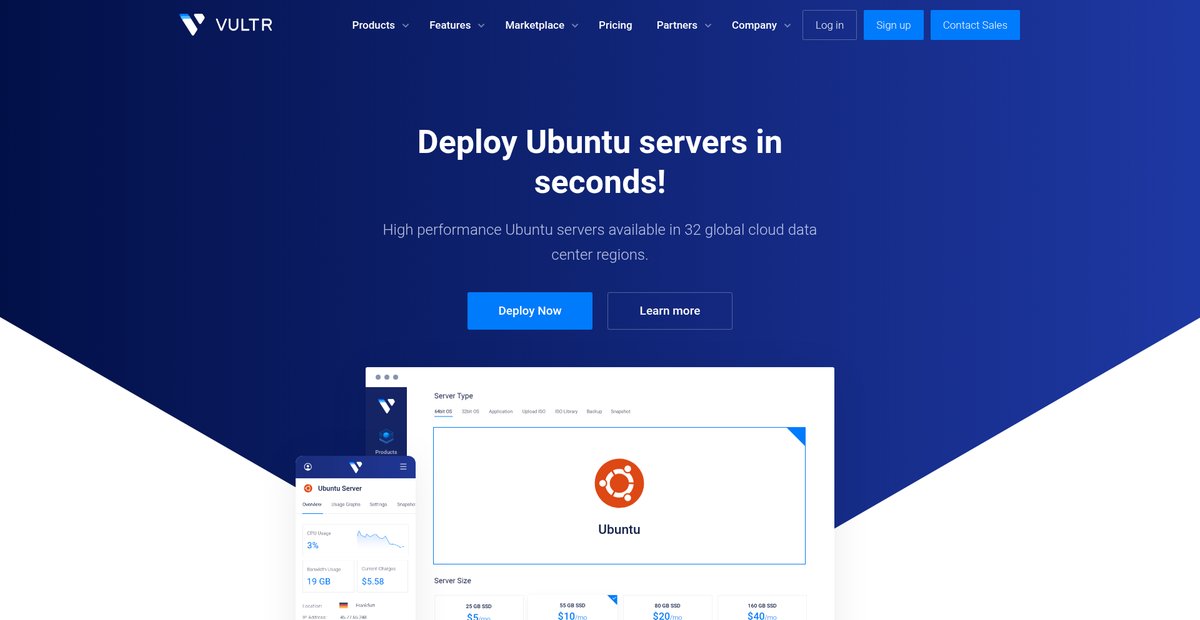1200x620 pixels.
Task: Open the Usage Graphs tab
Action: [x=346, y=505]
